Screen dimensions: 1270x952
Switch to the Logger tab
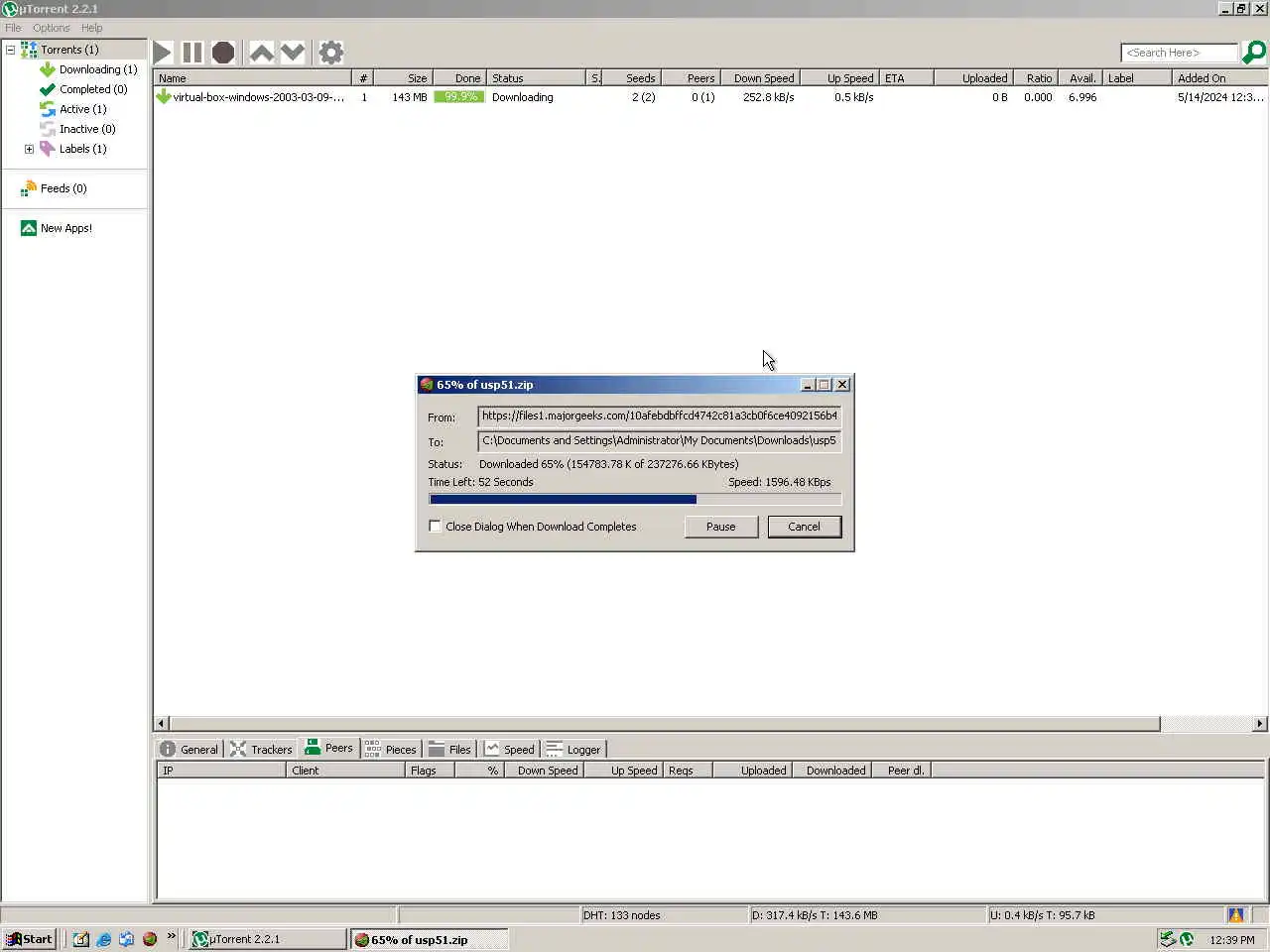[x=573, y=750]
